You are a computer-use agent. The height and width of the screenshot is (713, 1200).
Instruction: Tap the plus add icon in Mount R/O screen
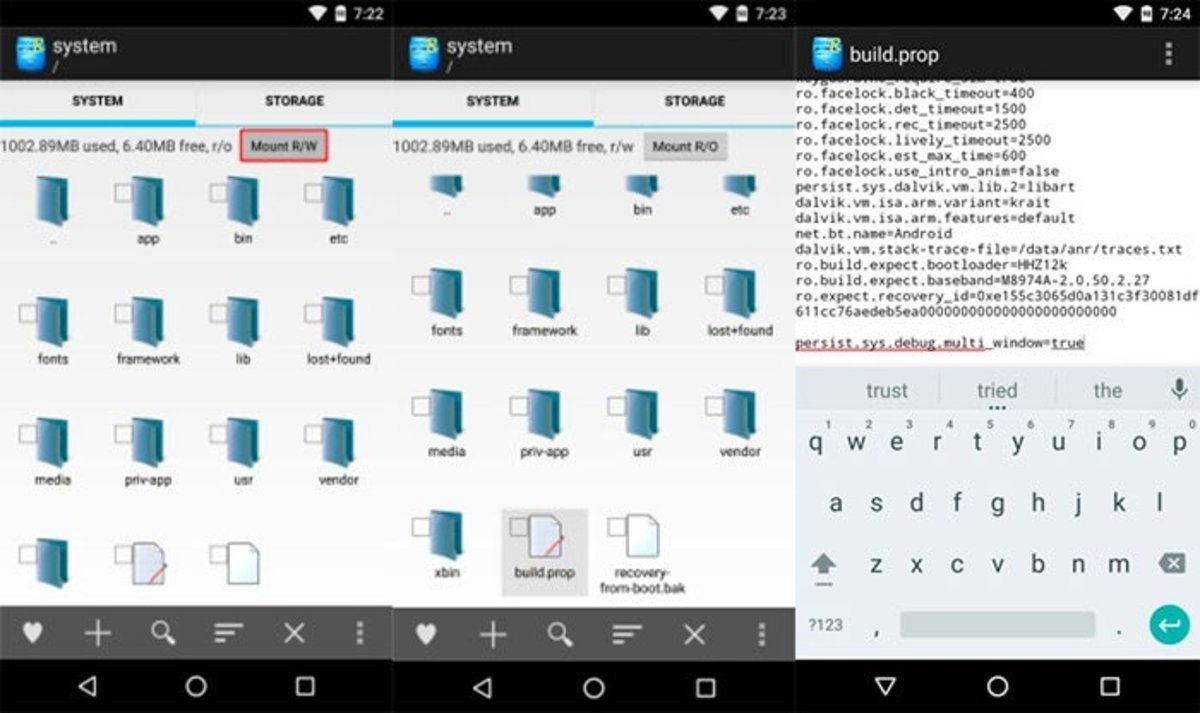tap(492, 633)
